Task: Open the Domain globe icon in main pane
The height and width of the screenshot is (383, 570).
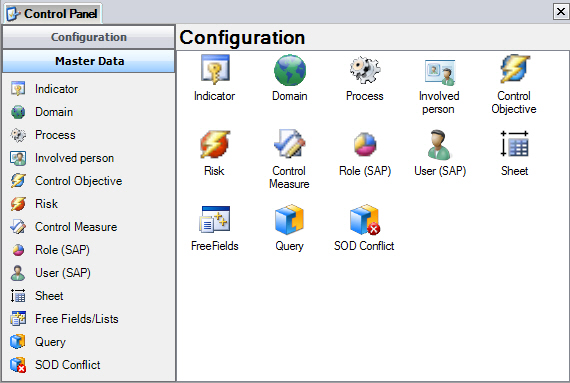Action: 290,70
